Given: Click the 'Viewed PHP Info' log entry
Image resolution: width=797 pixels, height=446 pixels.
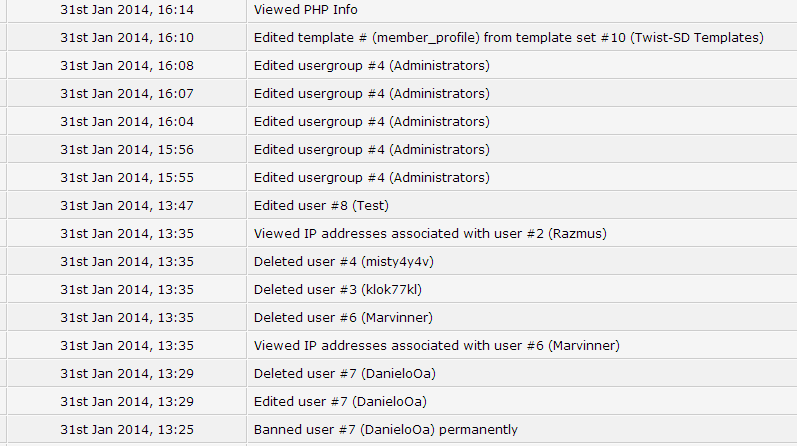Looking at the screenshot, I should pos(305,10).
